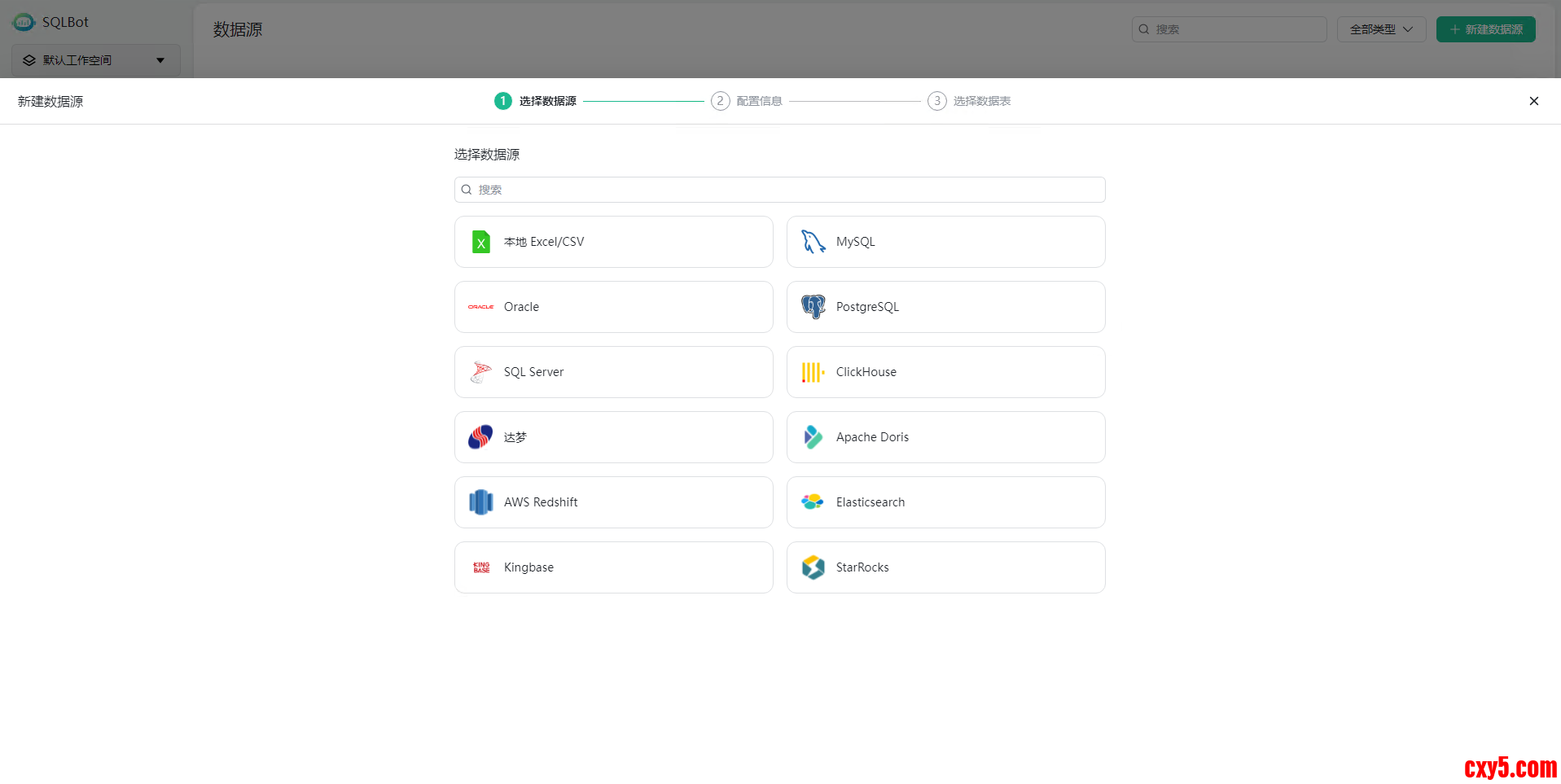The image size is (1561, 784).
Task: Choose Oracle as the data source
Action: pos(613,307)
